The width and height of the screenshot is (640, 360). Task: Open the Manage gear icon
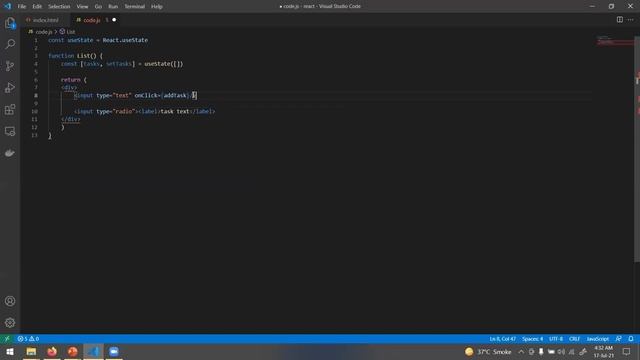[x=10, y=323]
